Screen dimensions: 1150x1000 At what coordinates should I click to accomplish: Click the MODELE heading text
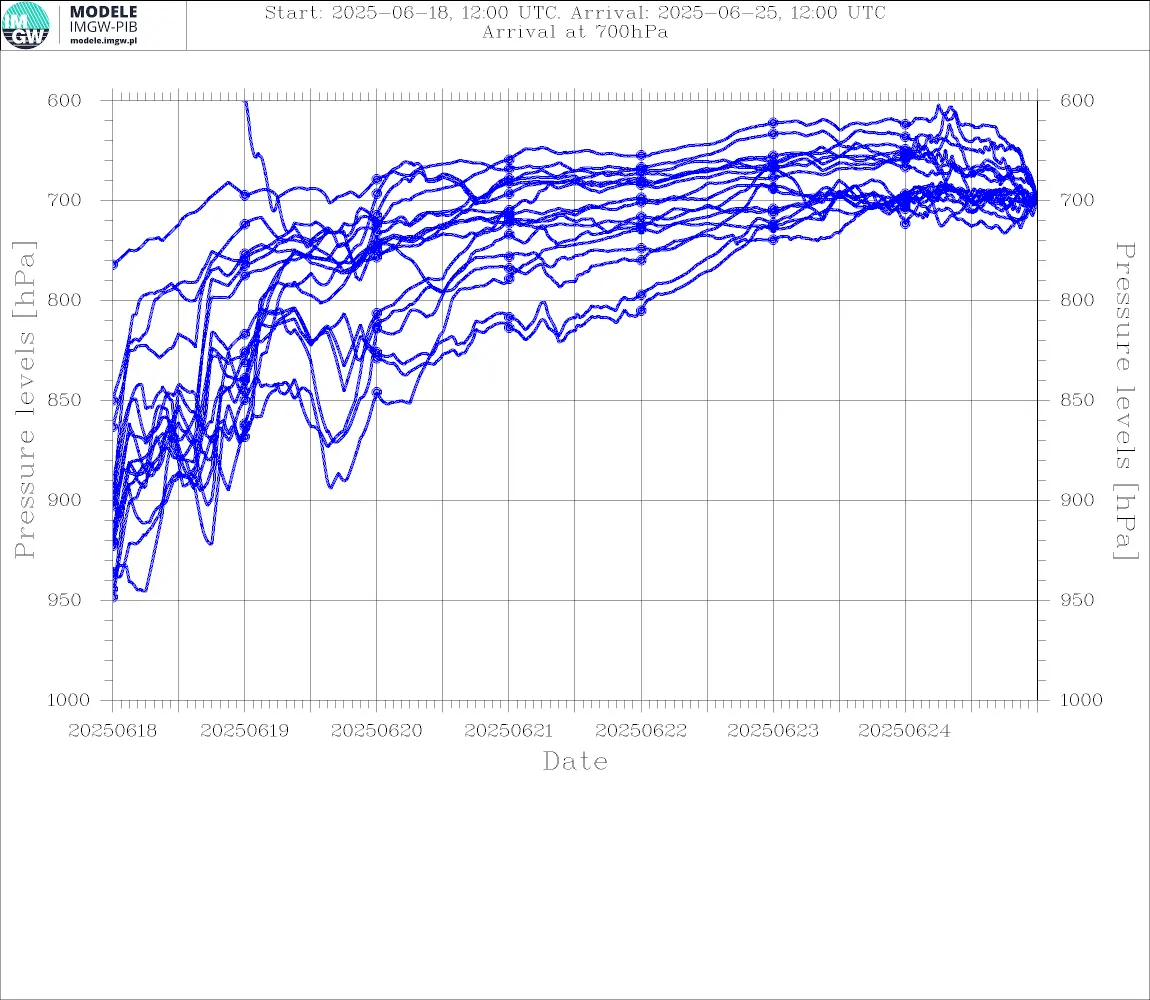click(x=103, y=12)
